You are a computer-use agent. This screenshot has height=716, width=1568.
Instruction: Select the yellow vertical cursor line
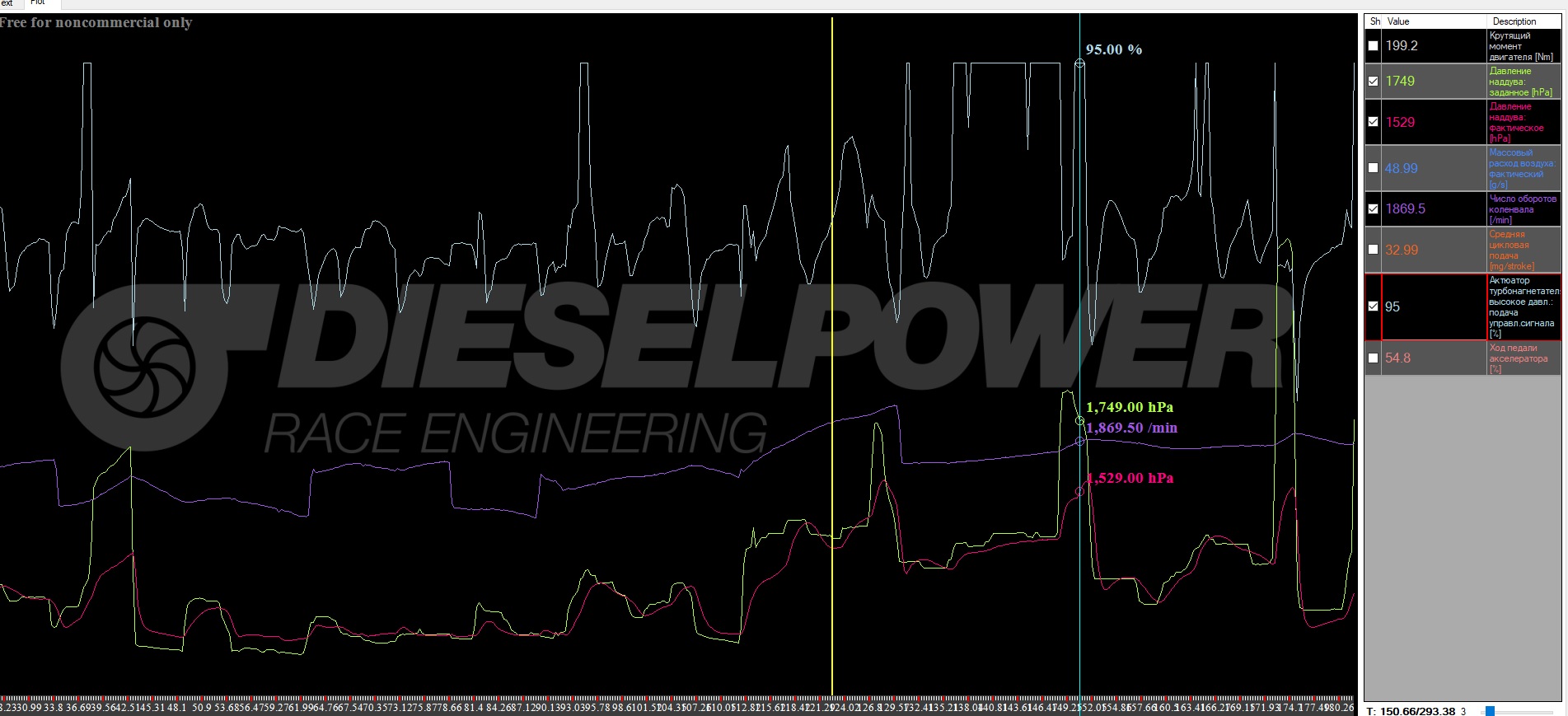click(x=832, y=247)
